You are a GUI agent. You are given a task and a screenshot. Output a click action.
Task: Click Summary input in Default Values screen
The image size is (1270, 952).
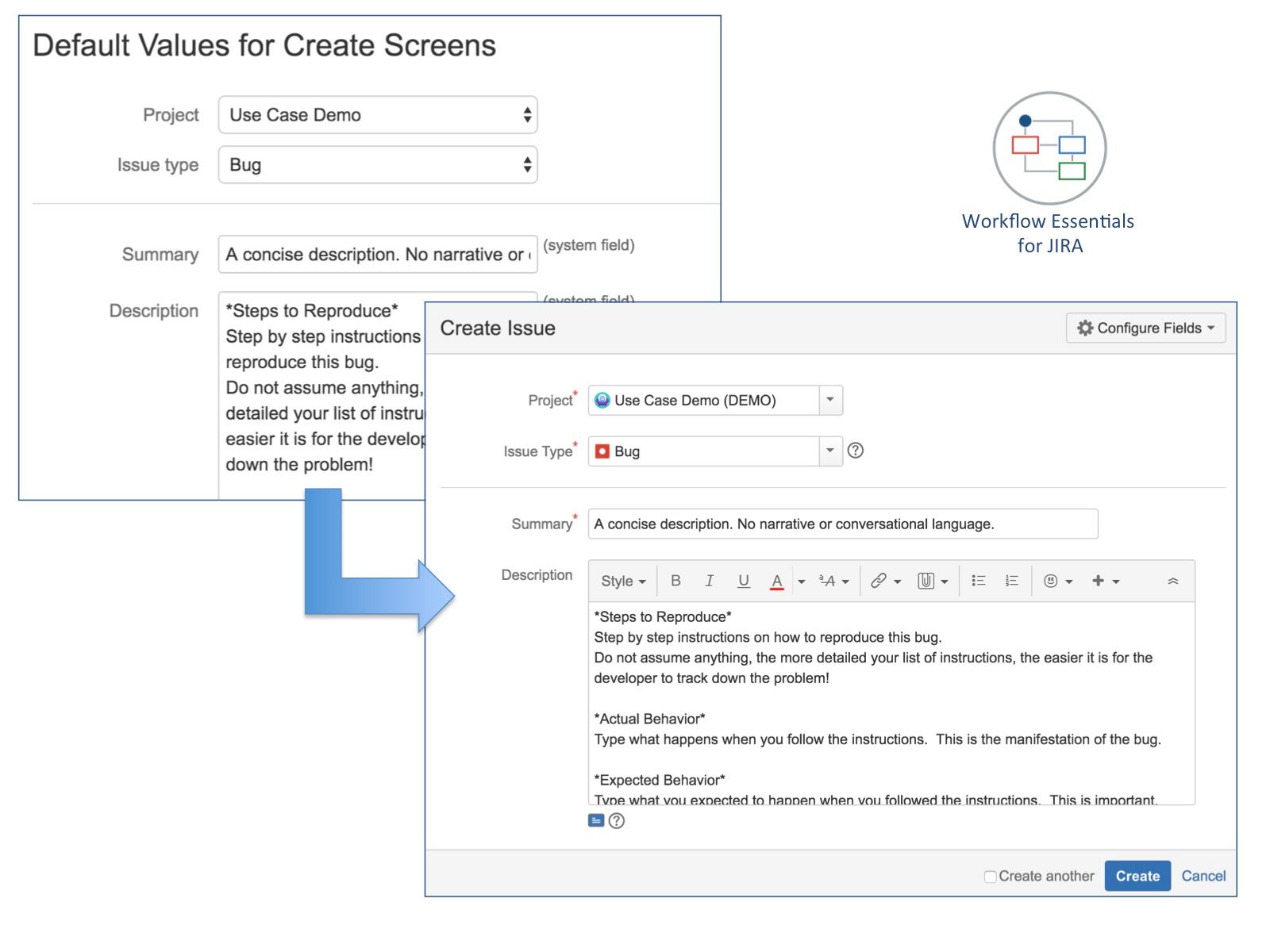coord(378,254)
